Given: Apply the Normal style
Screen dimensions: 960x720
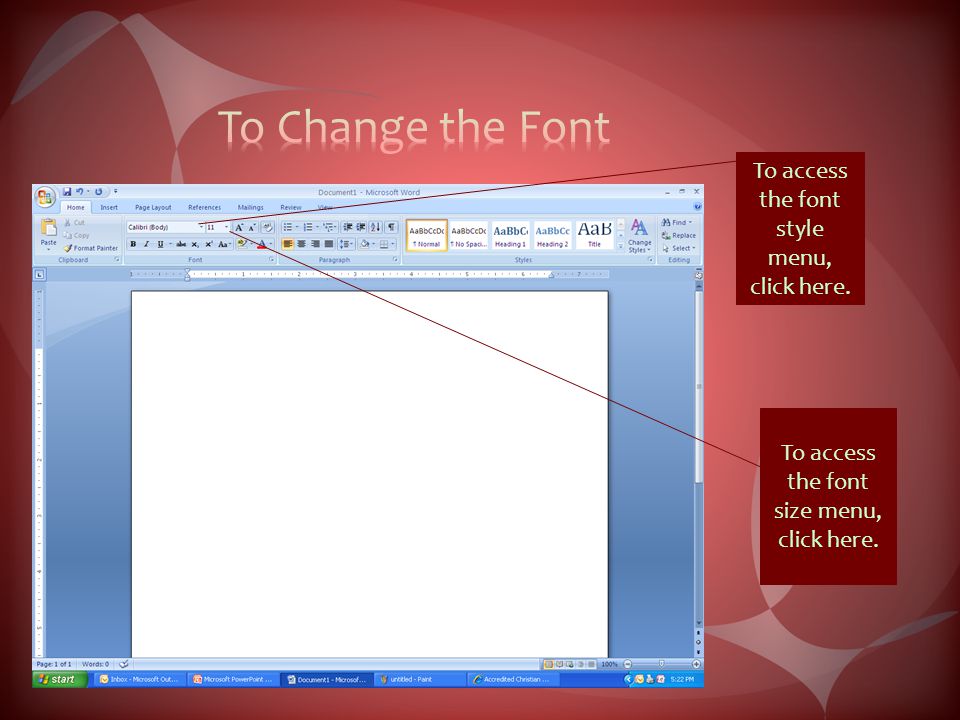Looking at the screenshot, I should click(x=427, y=235).
